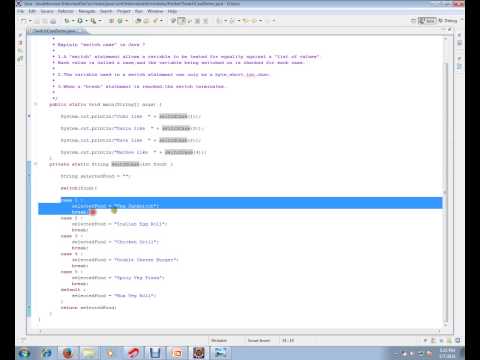
Task: Click the cursor position 31 : 15 status entry
Action: [x=288, y=340]
